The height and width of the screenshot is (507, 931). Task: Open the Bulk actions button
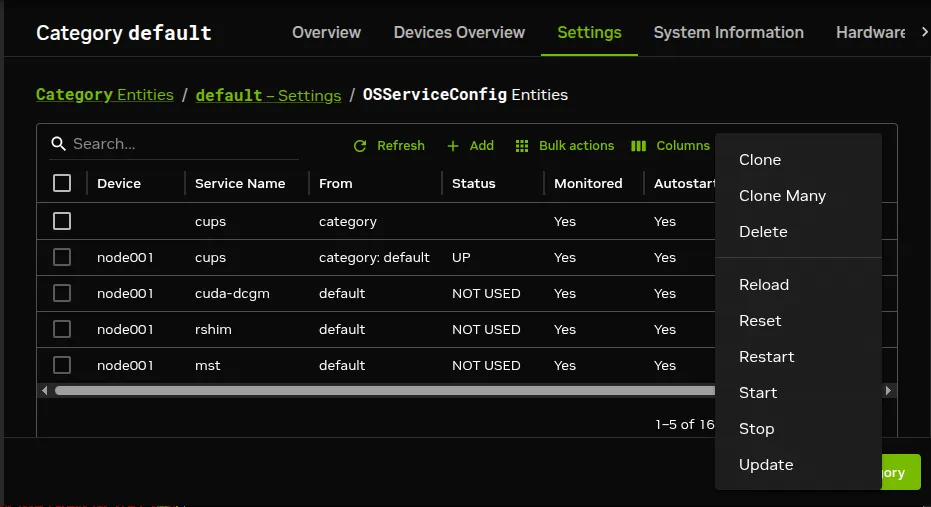pos(565,146)
